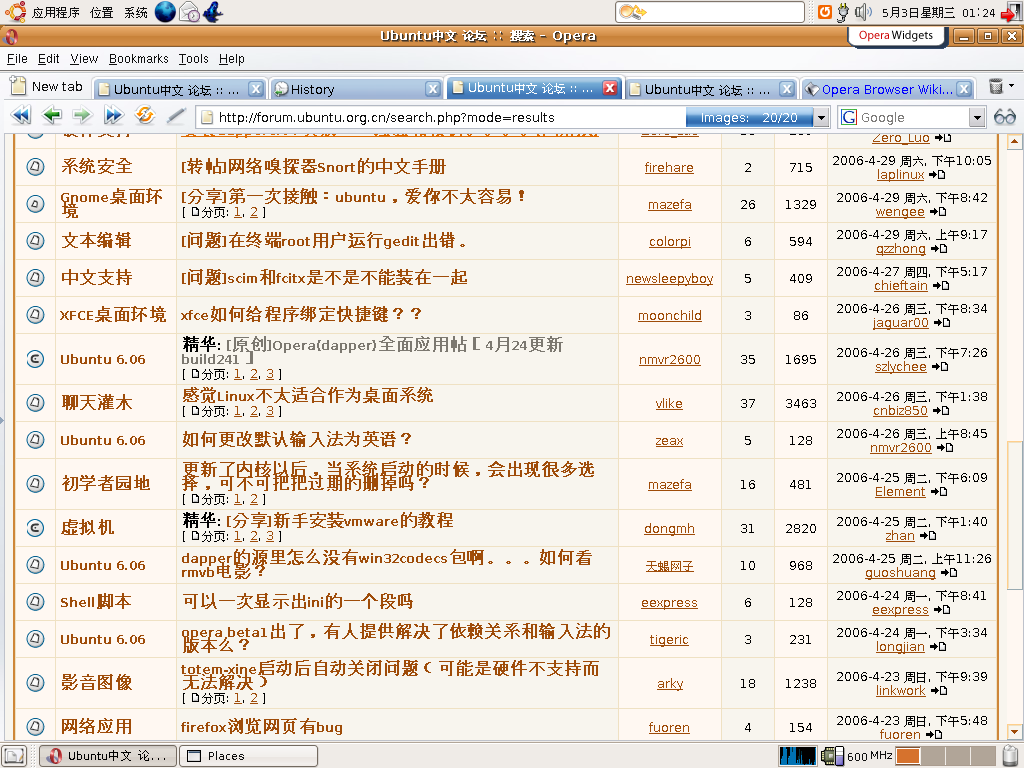
Task: Open the Bookmarks menu
Action: tap(138, 59)
